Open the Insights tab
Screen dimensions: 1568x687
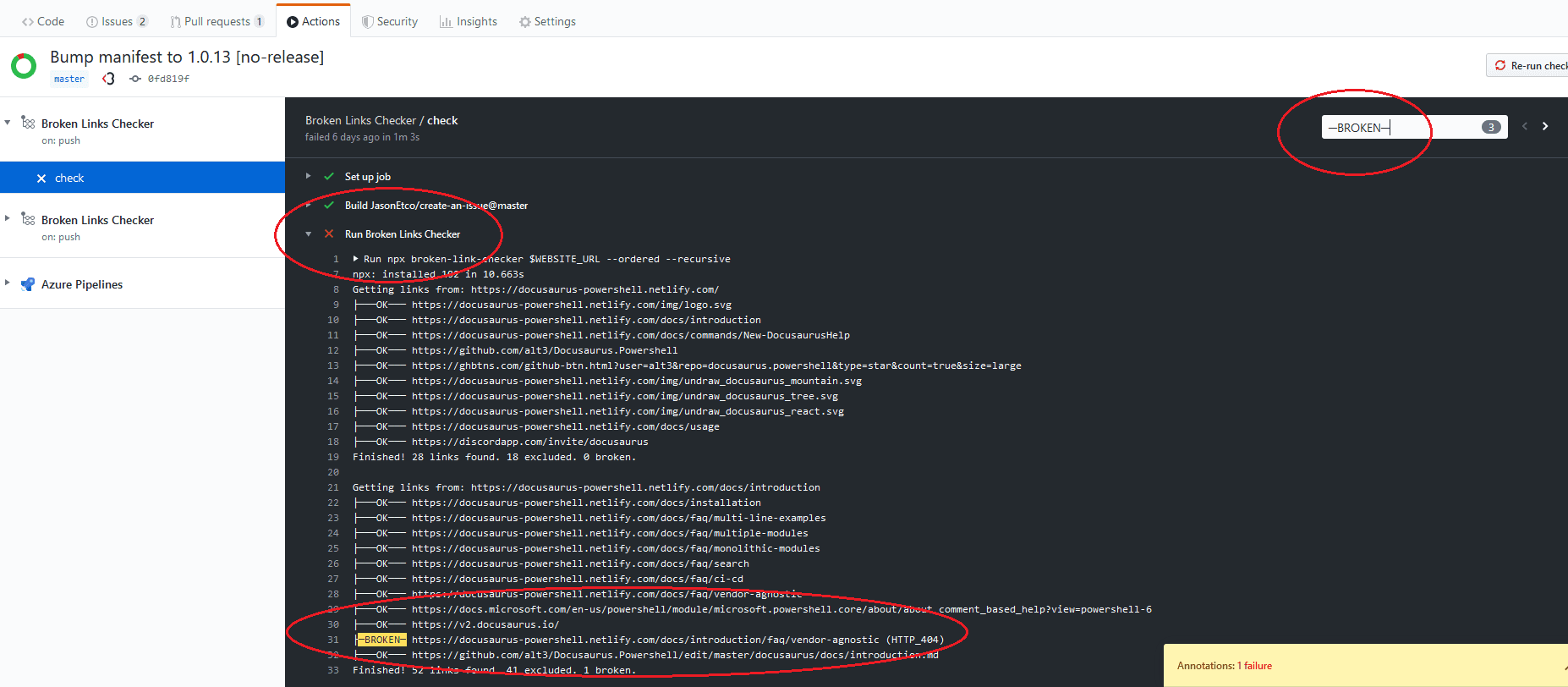[469, 21]
